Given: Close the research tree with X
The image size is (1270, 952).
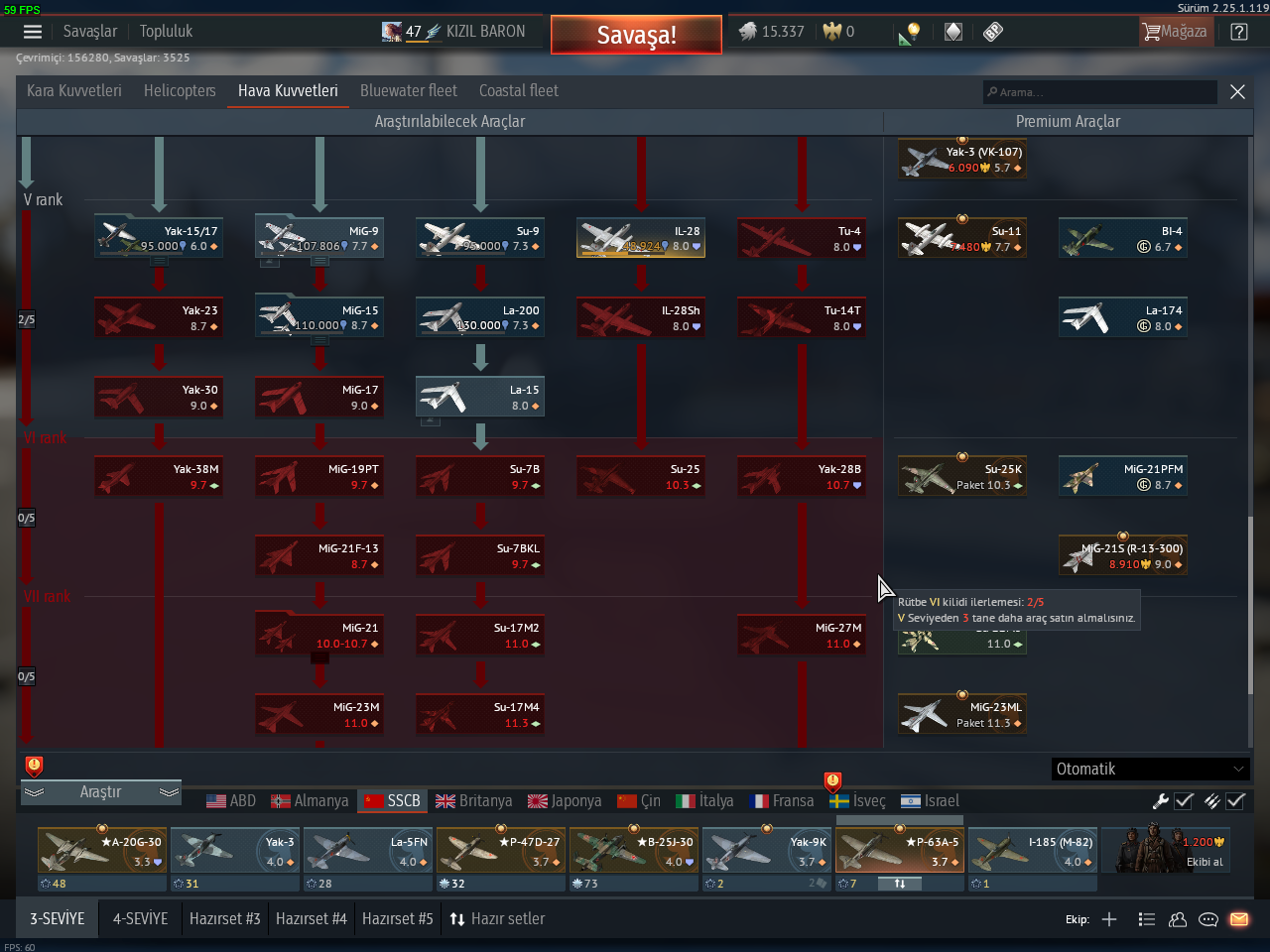Looking at the screenshot, I should (1237, 91).
